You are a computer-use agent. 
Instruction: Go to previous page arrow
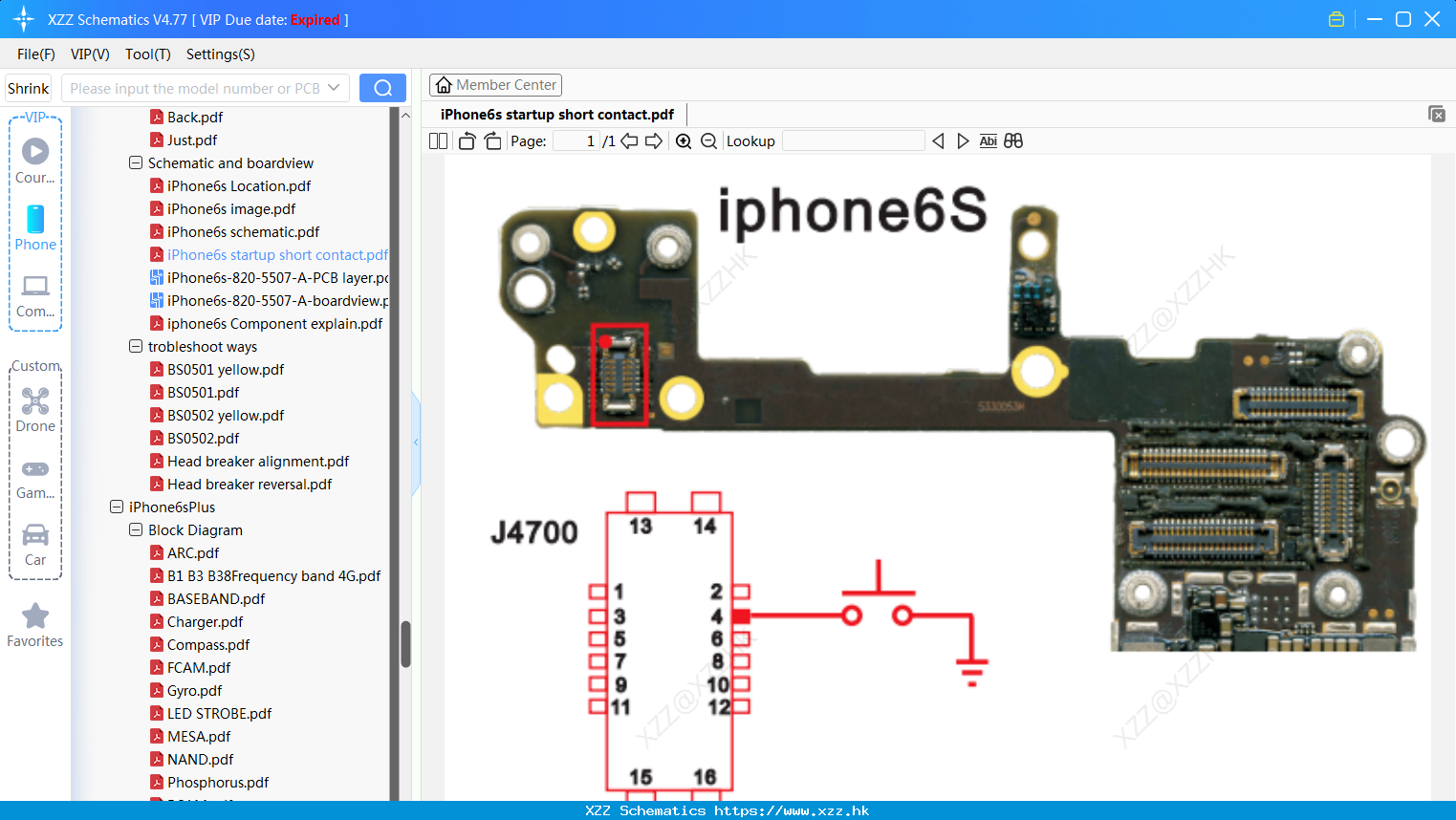(x=629, y=140)
